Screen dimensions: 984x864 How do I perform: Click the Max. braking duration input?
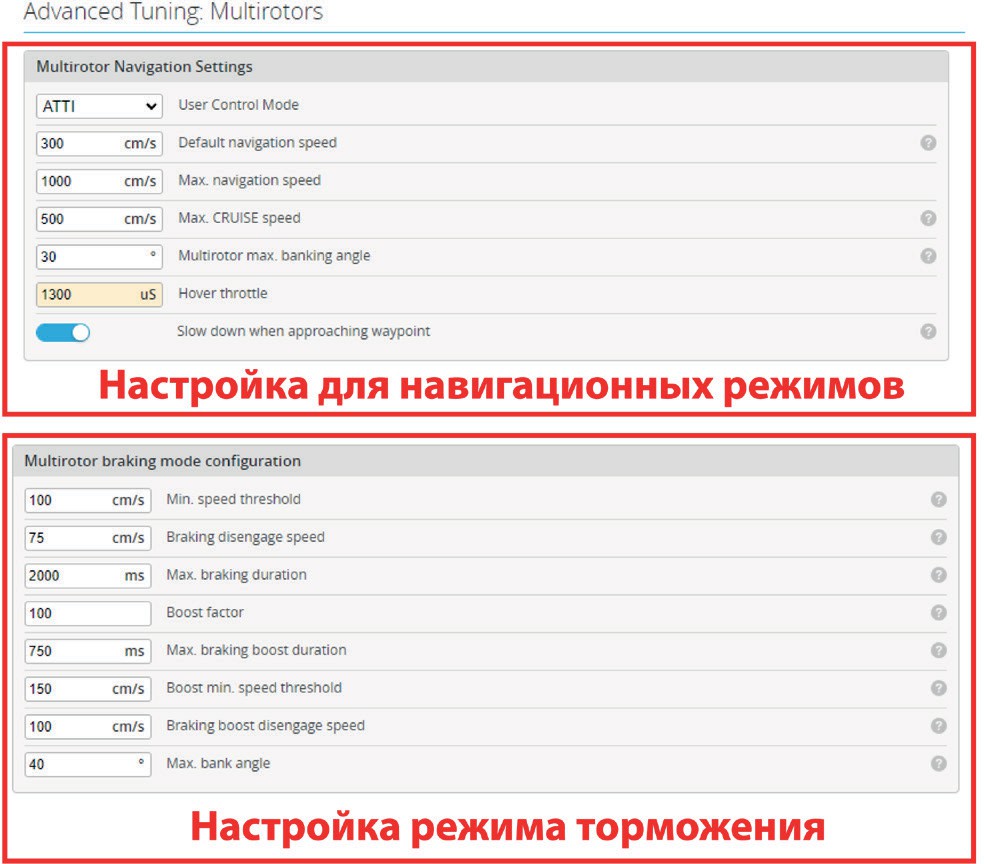pyautogui.click(x=70, y=575)
